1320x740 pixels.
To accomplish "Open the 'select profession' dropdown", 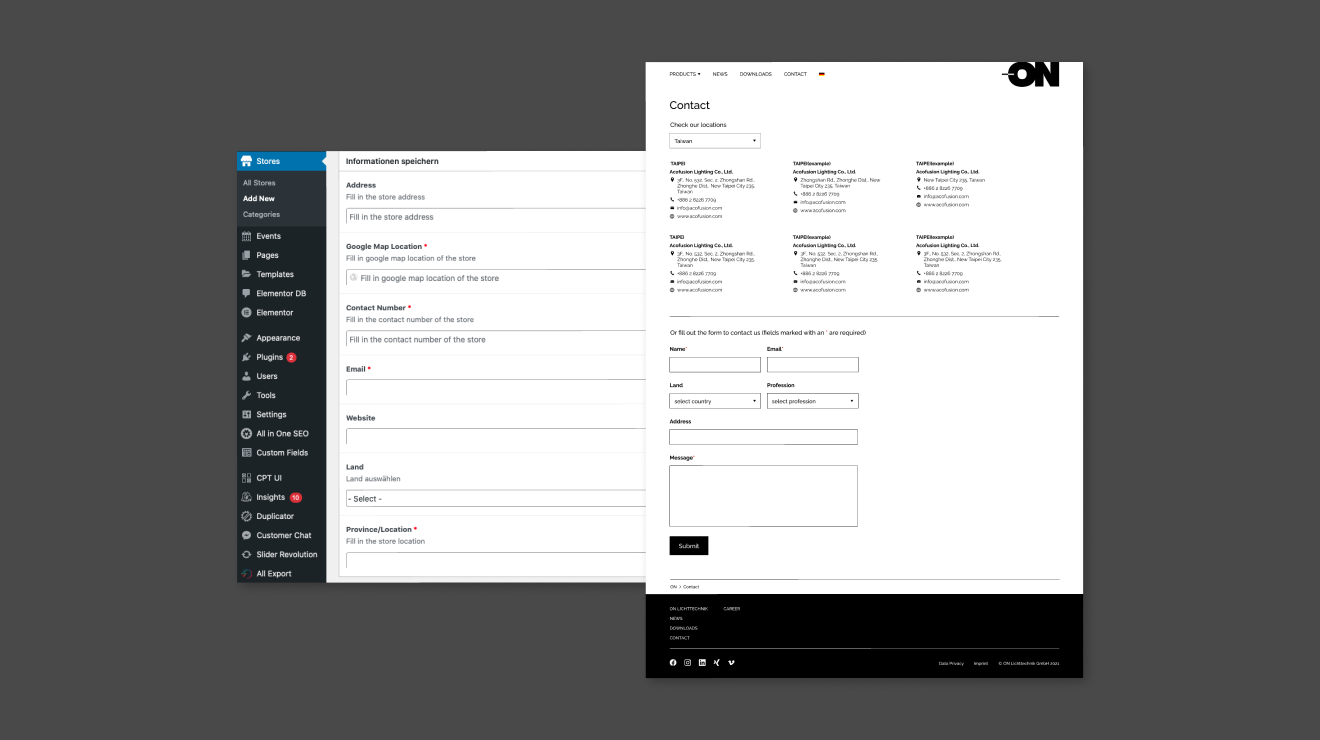I will click(813, 401).
